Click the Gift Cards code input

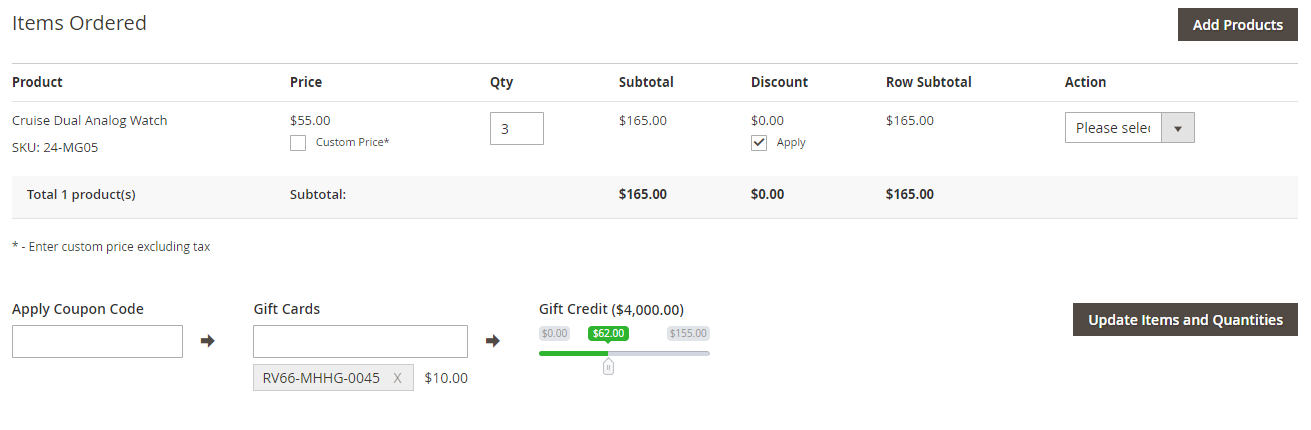click(x=360, y=341)
